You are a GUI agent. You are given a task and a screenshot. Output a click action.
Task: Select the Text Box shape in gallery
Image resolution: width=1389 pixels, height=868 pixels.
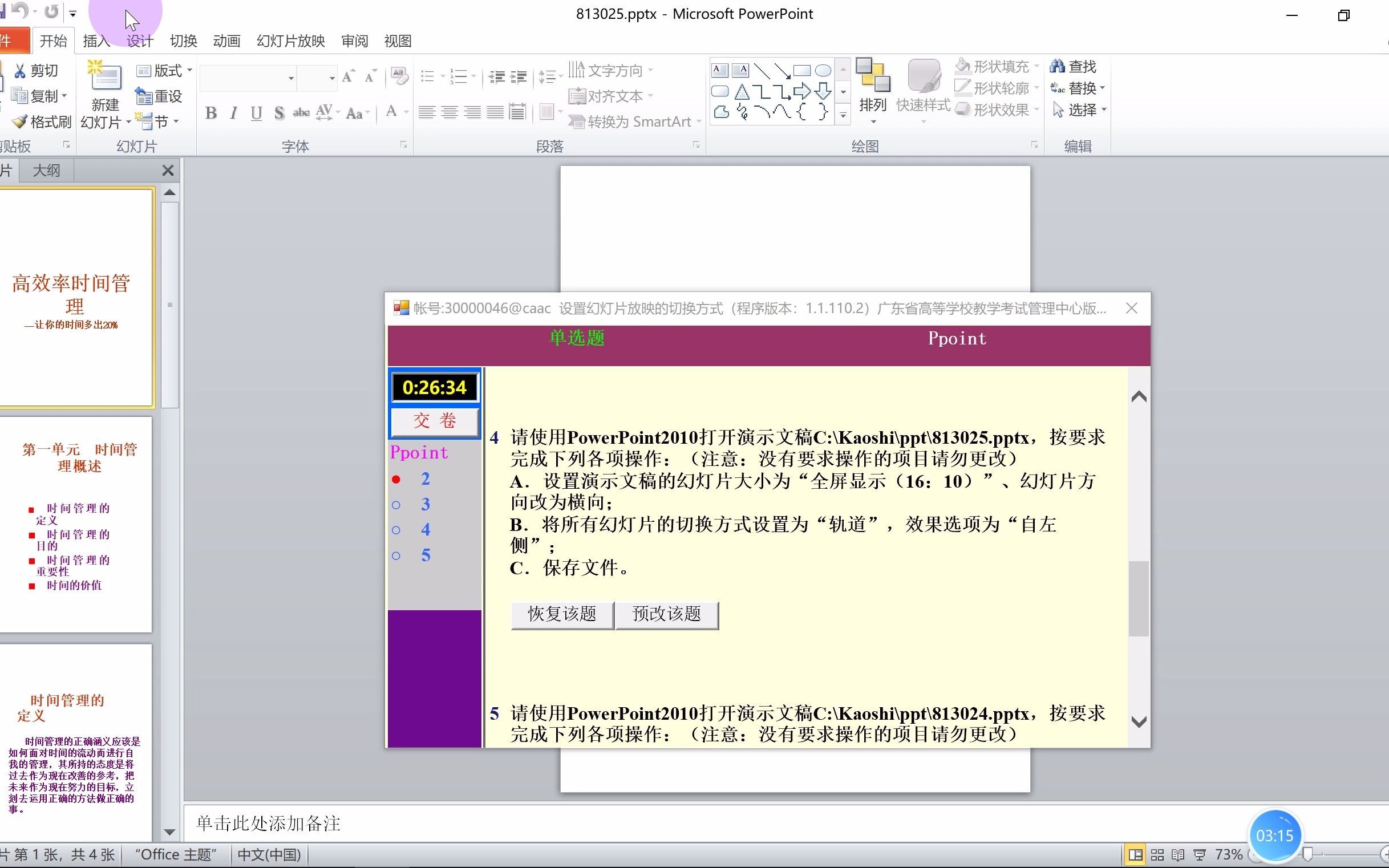(719, 71)
